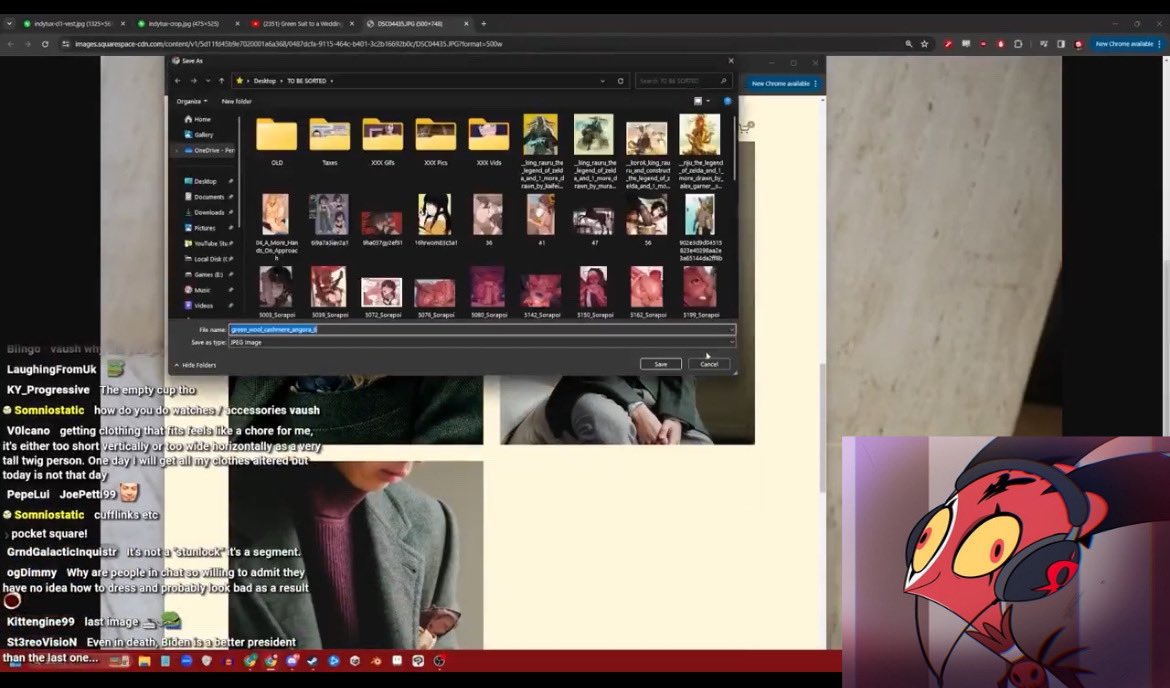Image resolution: width=1170 pixels, height=688 pixels.
Task: Create a New folder in the dialog
Action: (237, 101)
